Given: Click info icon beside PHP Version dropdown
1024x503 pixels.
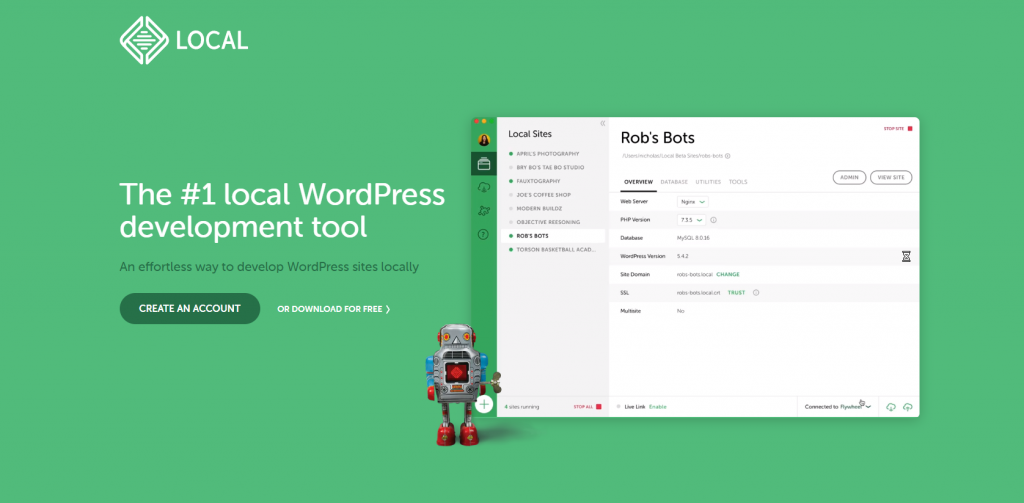Looking at the screenshot, I should point(713,220).
